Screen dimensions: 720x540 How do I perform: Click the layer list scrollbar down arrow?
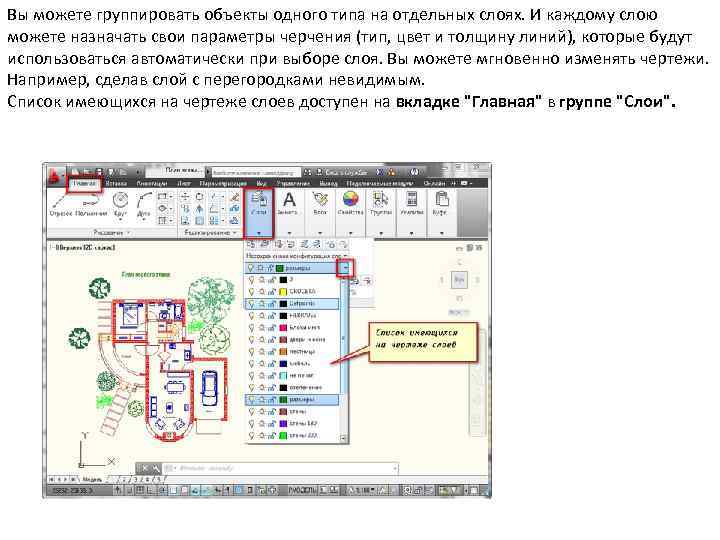point(343,439)
